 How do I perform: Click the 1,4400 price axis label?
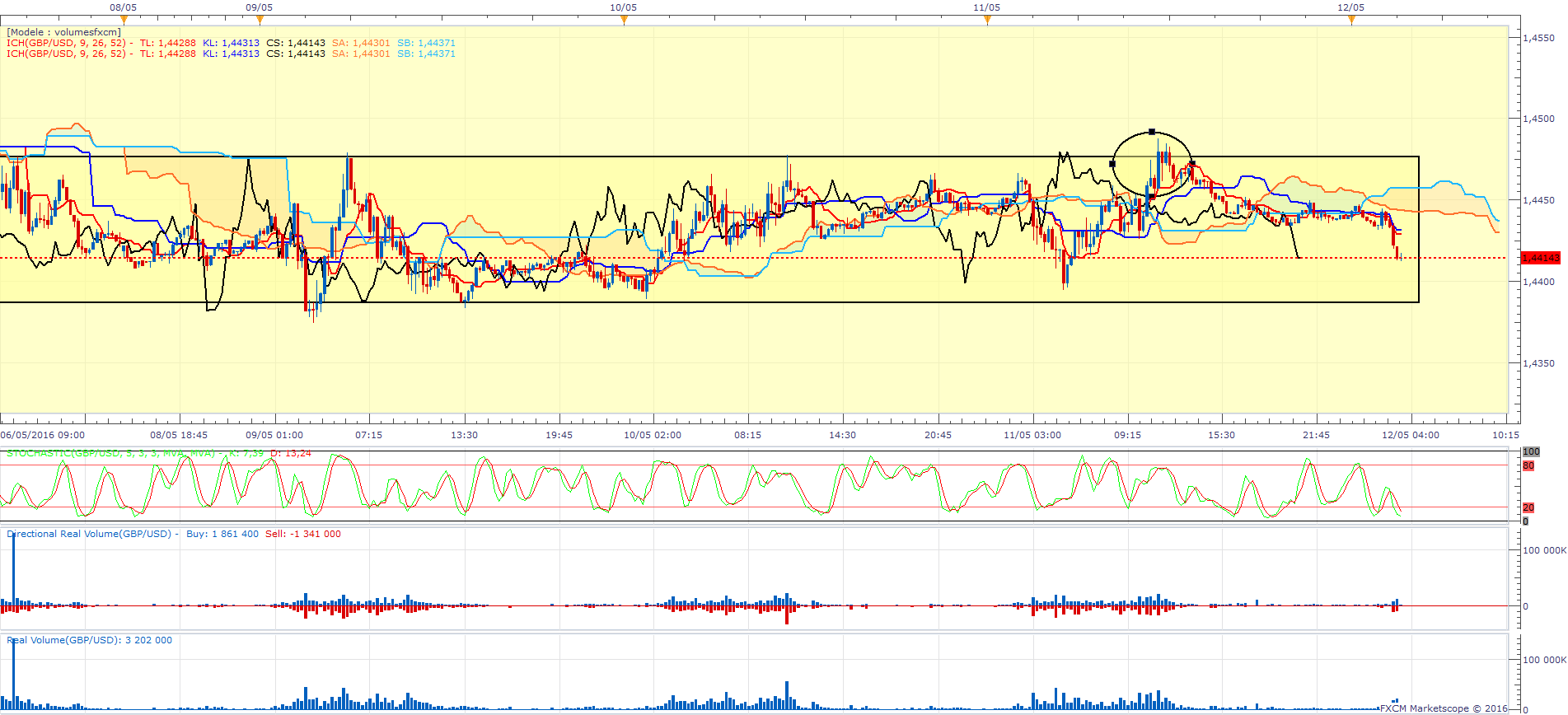point(1538,282)
